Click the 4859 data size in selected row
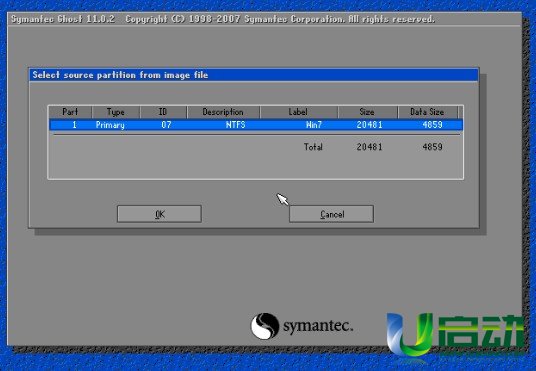 pyautogui.click(x=432, y=125)
